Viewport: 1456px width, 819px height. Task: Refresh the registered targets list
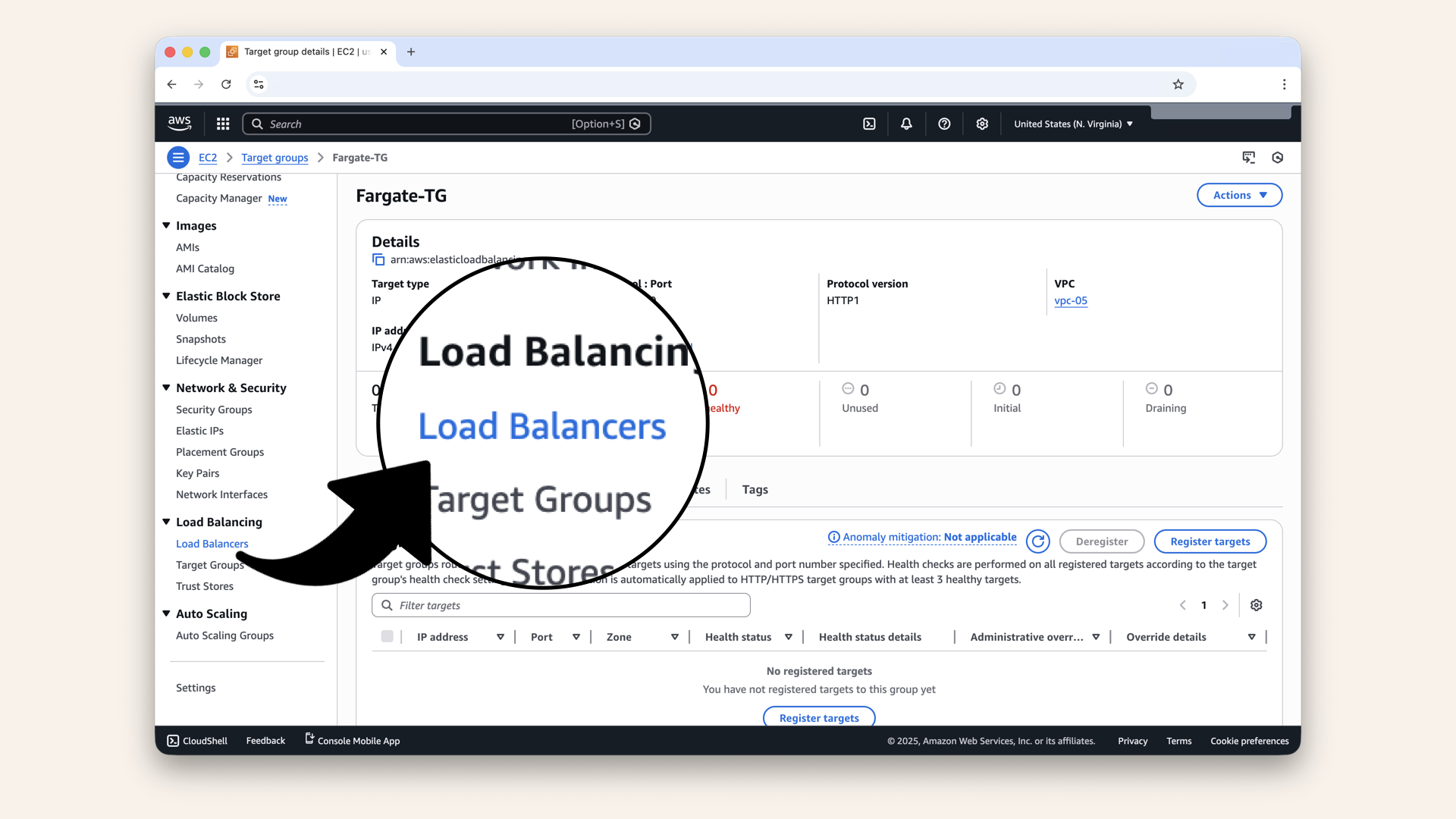pos(1037,541)
